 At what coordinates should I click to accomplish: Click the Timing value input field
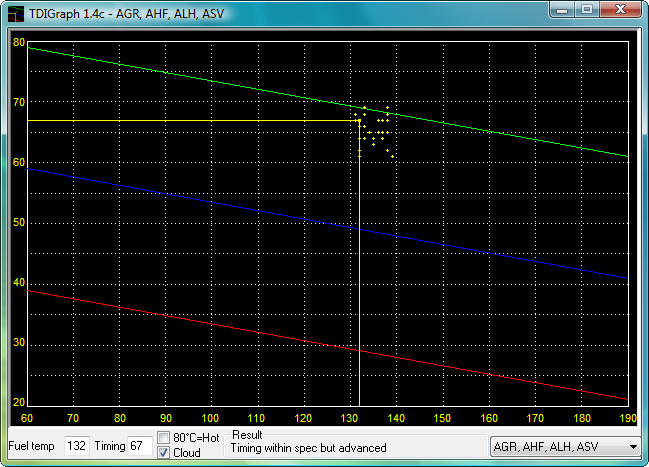[137, 446]
